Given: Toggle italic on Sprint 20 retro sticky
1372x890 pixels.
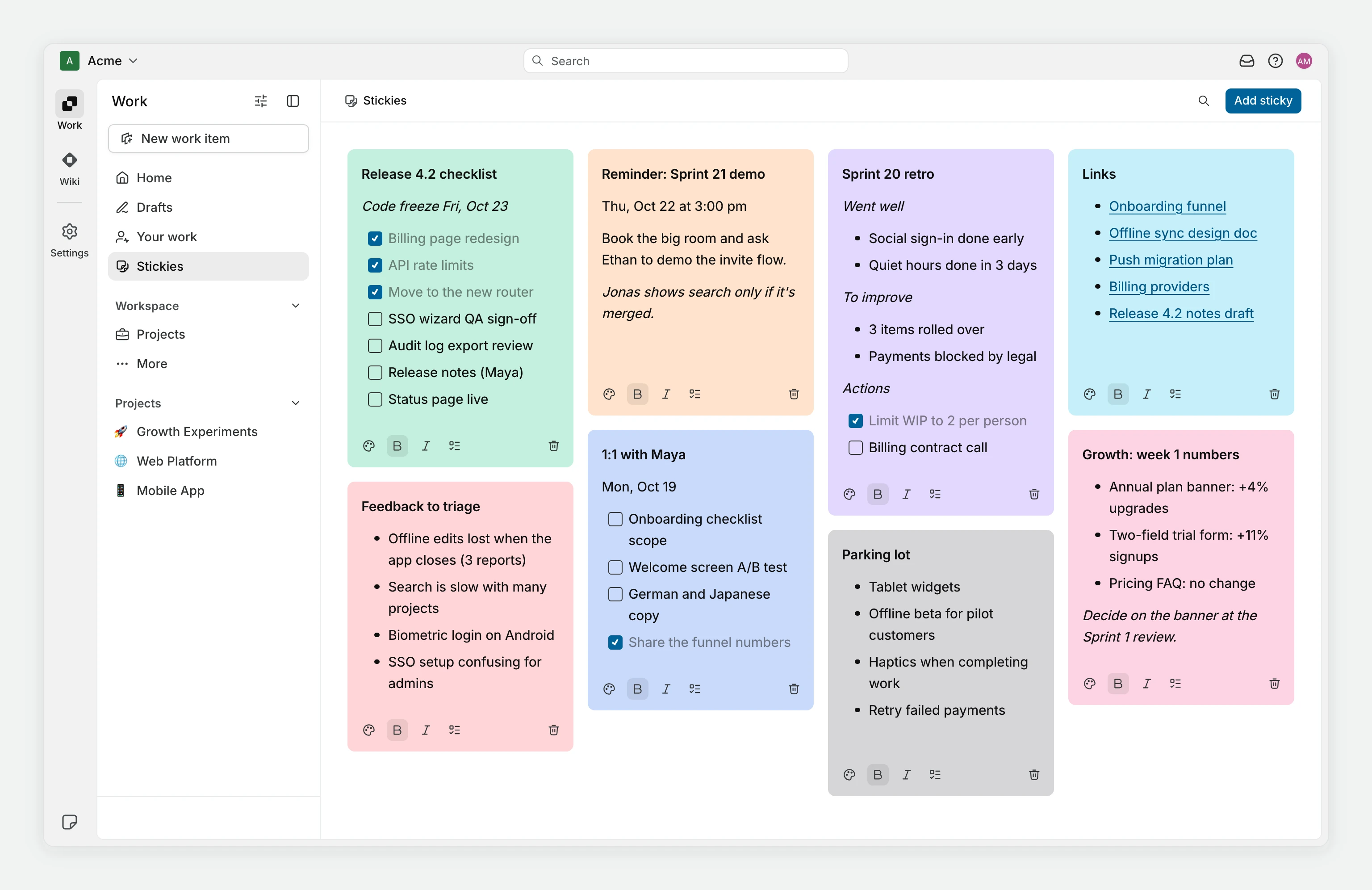Looking at the screenshot, I should click(906, 494).
